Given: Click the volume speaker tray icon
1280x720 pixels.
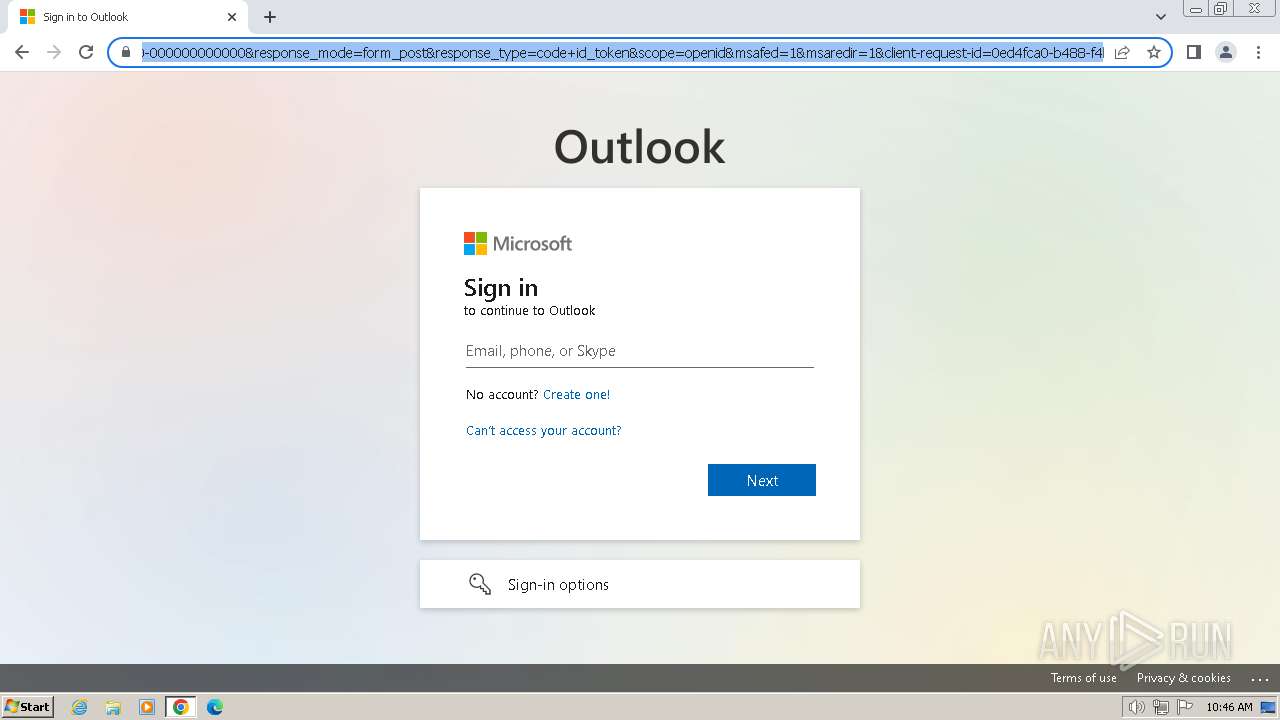Looking at the screenshot, I should (1136, 707).
